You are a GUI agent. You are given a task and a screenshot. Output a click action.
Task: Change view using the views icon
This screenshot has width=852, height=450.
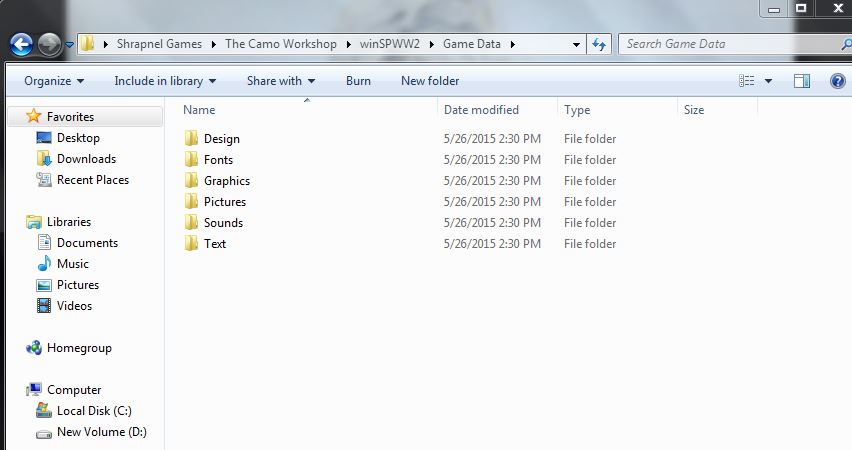pyautogui.click(x=746, y=81)
